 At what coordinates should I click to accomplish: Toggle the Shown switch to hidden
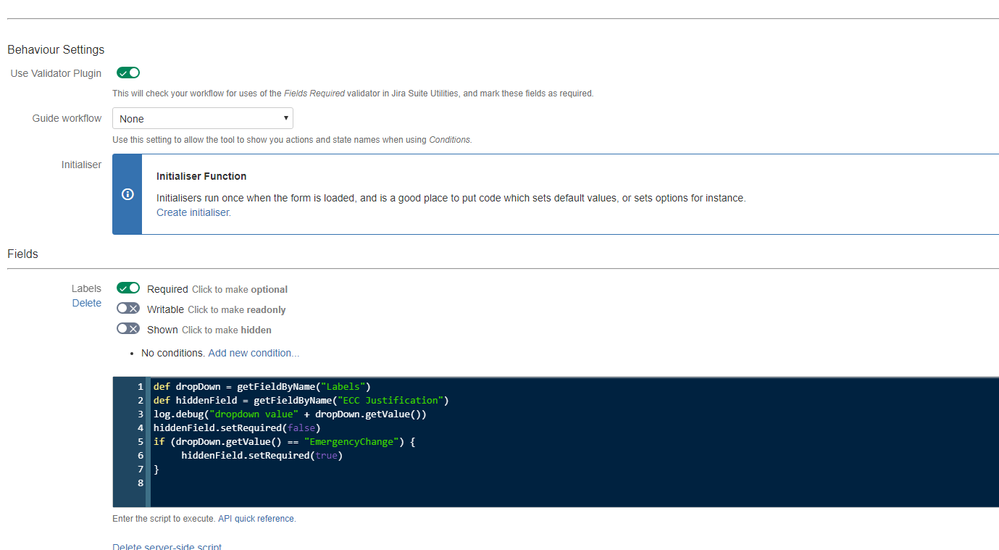click(128, 329)
